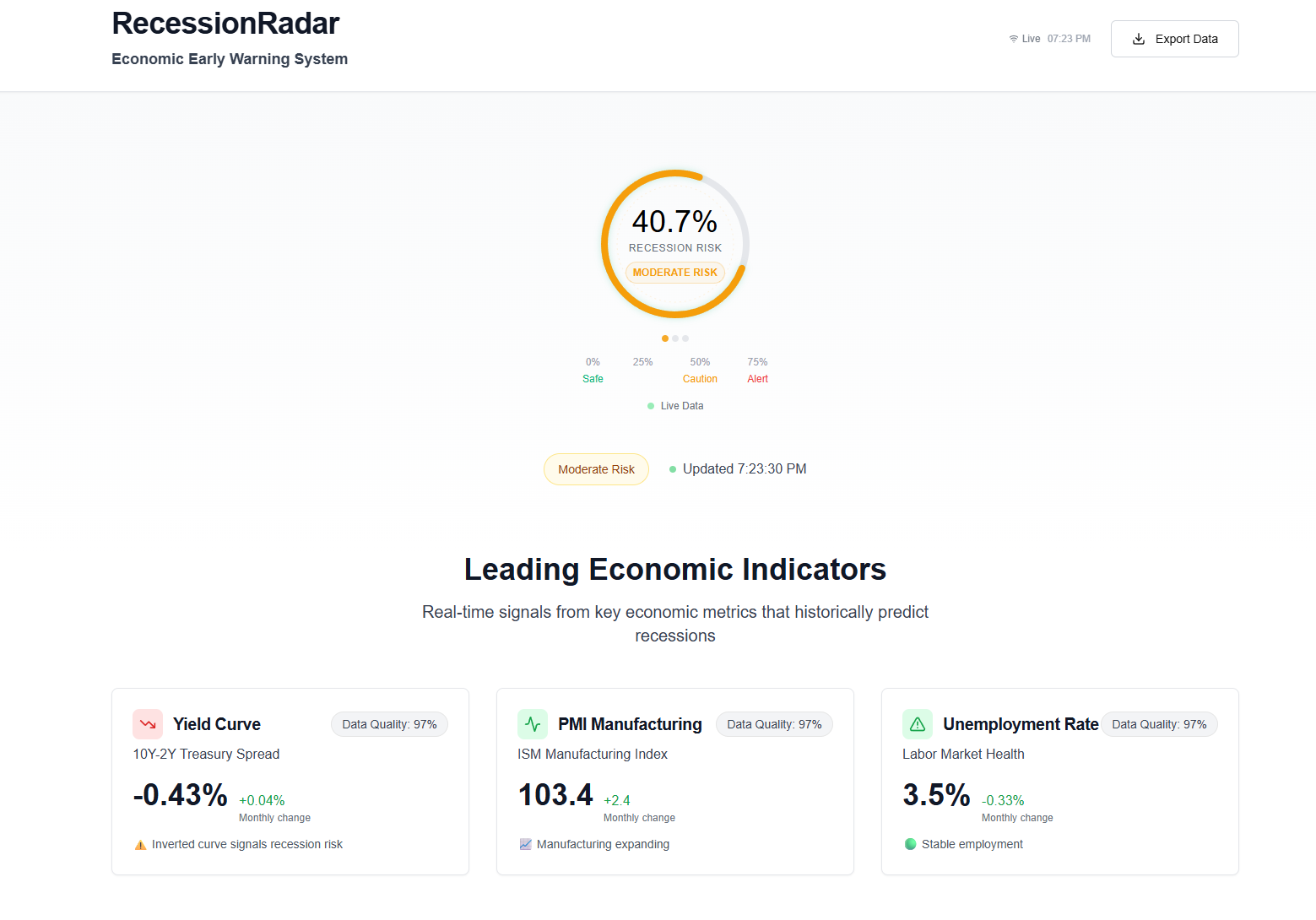Select the third carousel dot under the gauge
The height and width of the screenshot is (920, 1316).
(x=685, y=338)
